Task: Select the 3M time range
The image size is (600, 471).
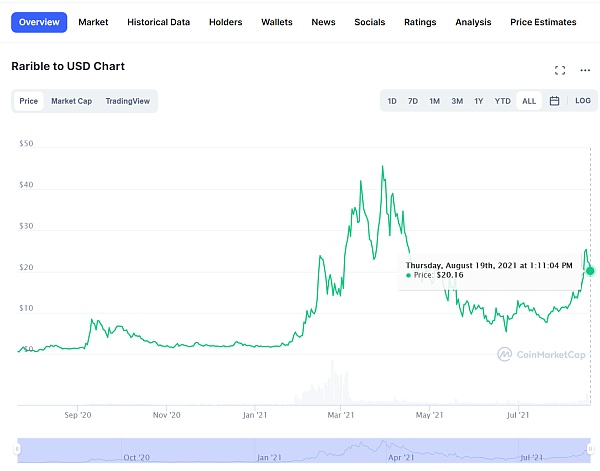Action: pyautogui.click(x=457, y=101)
